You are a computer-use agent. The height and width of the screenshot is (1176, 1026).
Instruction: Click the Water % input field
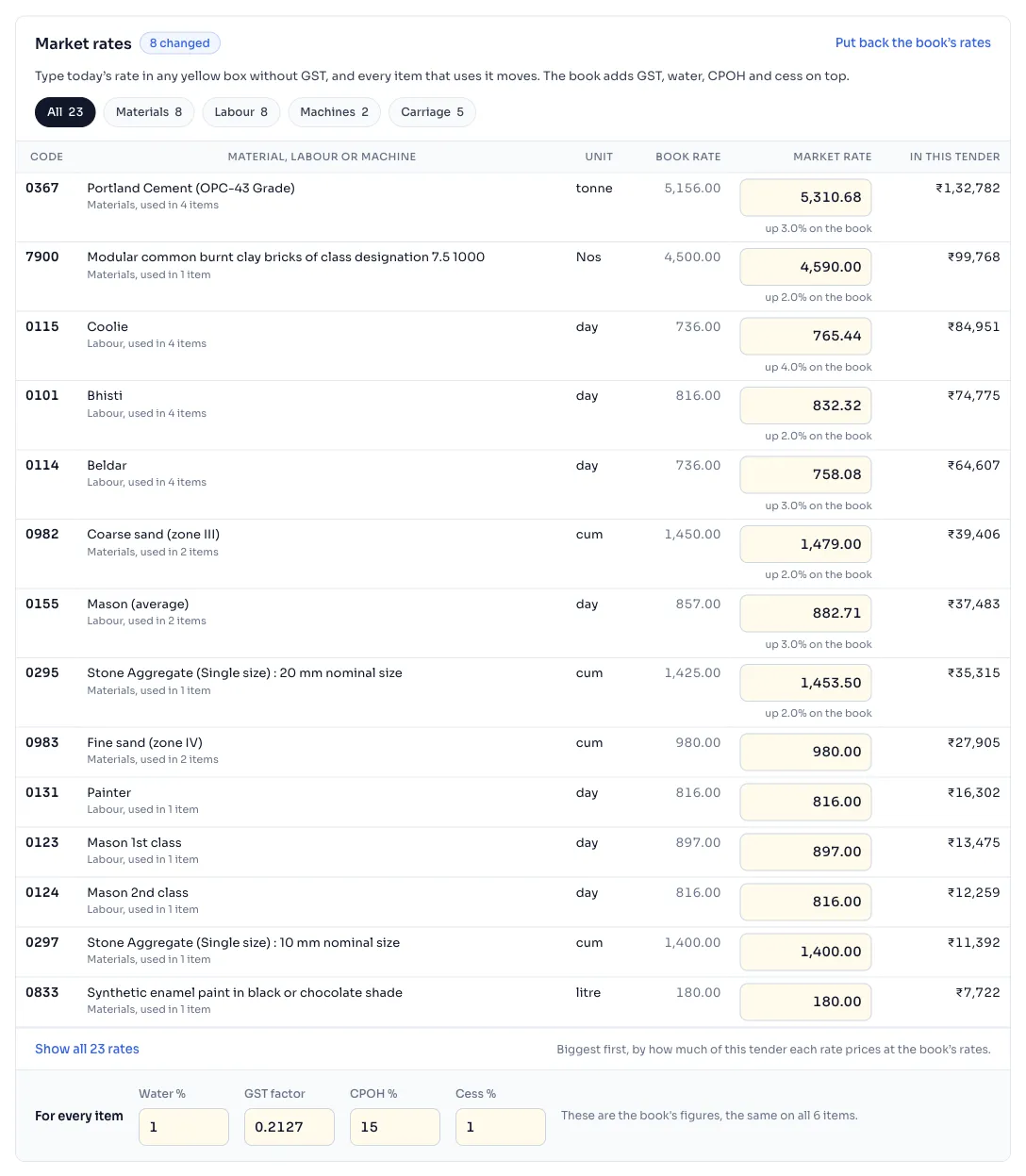click(184, 1127)
